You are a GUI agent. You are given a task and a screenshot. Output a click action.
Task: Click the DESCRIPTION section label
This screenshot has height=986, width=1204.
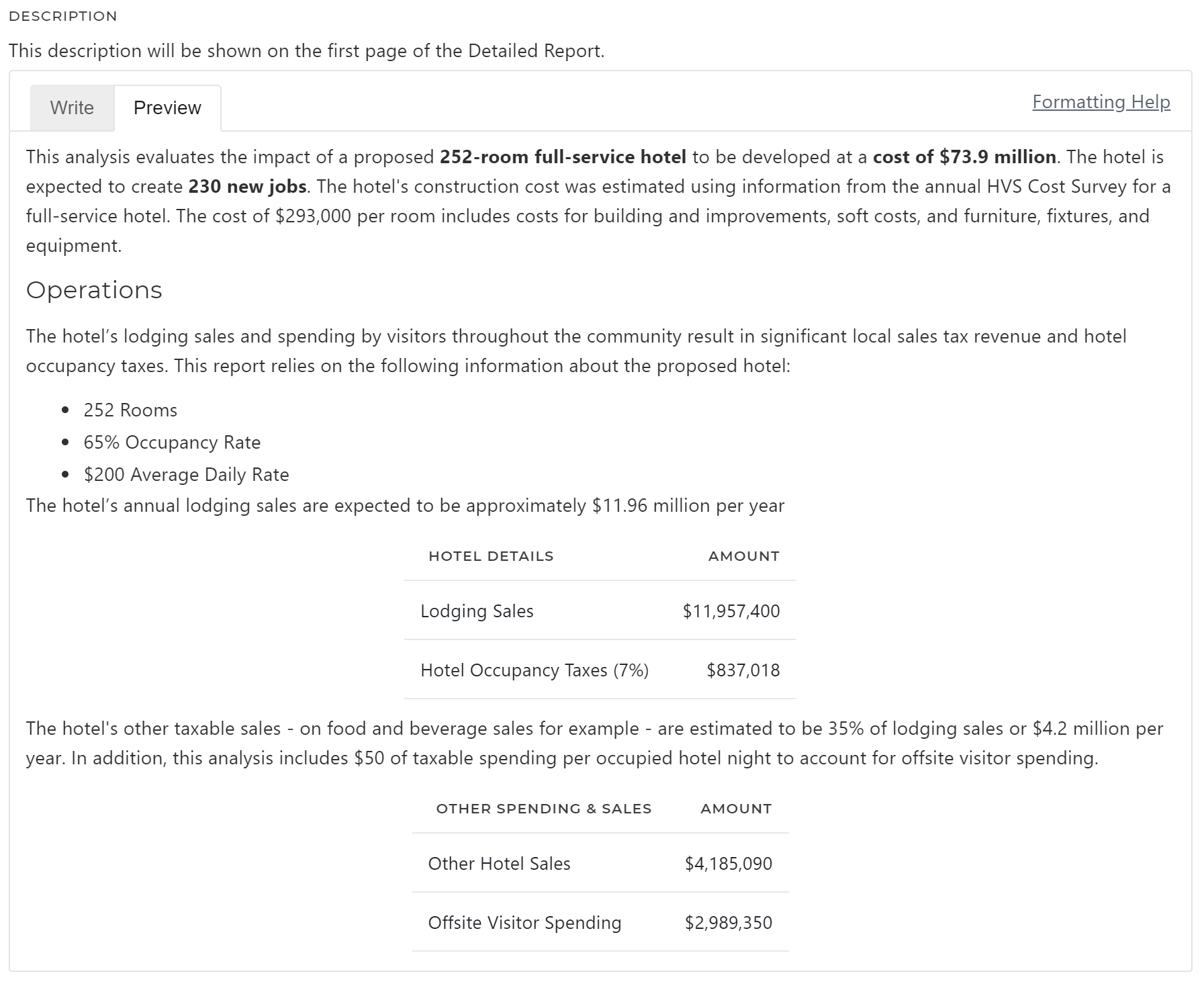pyautogui.click(x=63, y=16)
